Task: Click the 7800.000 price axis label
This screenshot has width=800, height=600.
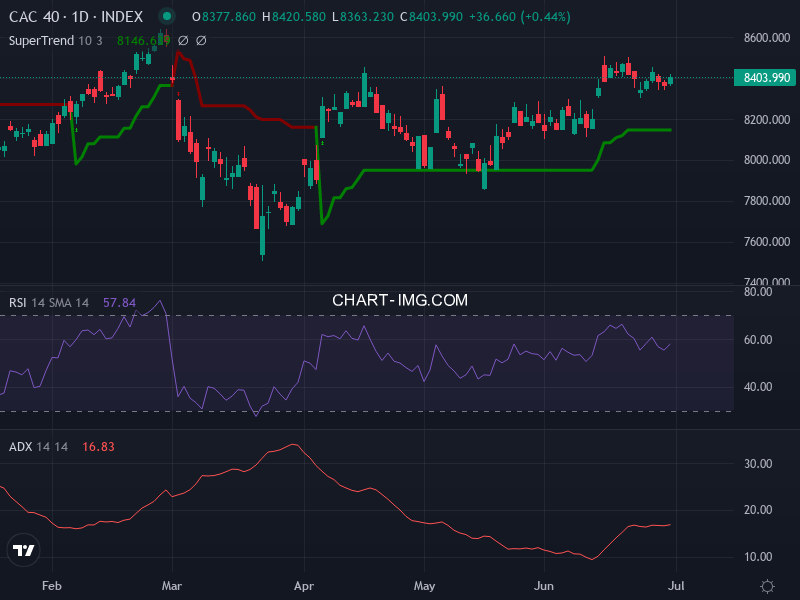Action: click(x=767, y=201)
